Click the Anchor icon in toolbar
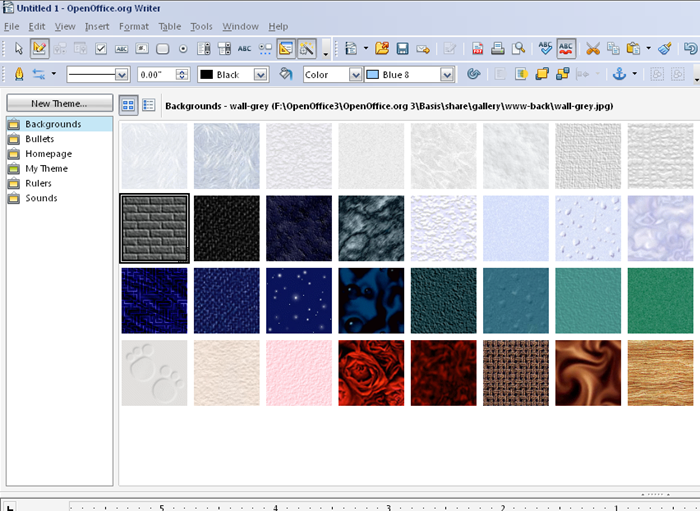The image size is (700, 511). (x=618, y=74)
